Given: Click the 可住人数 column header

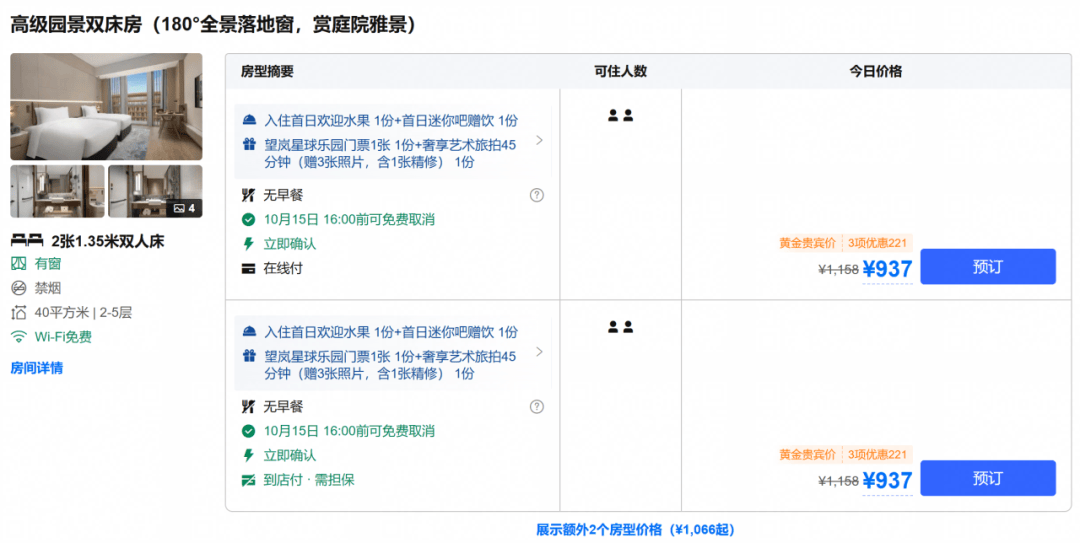Looking at the screenshot, I should (621, 71).
